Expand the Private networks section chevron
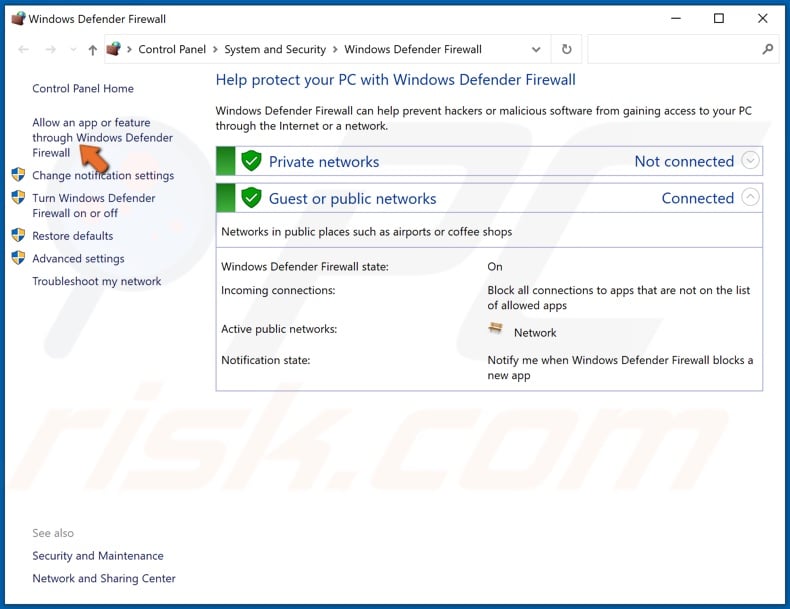The image size is (790, 609). (x=750, y=161)
